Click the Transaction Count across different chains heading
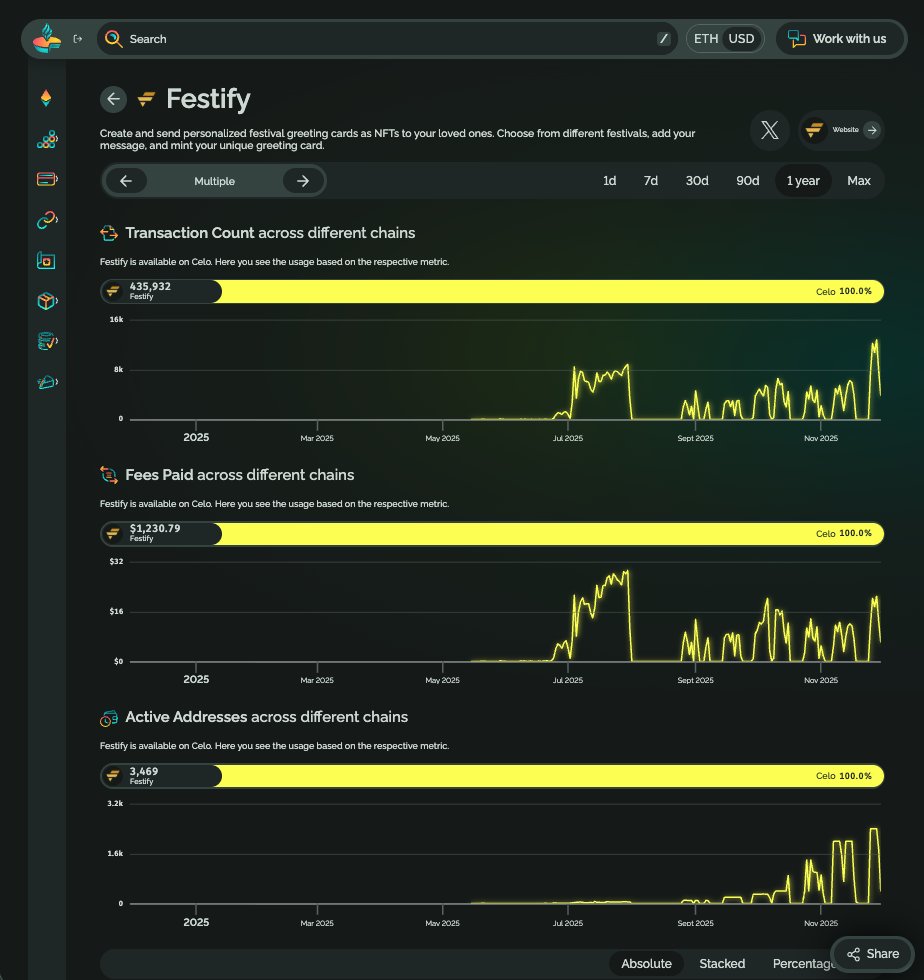This screenshot has height=980, width=924. click(270, 233)
